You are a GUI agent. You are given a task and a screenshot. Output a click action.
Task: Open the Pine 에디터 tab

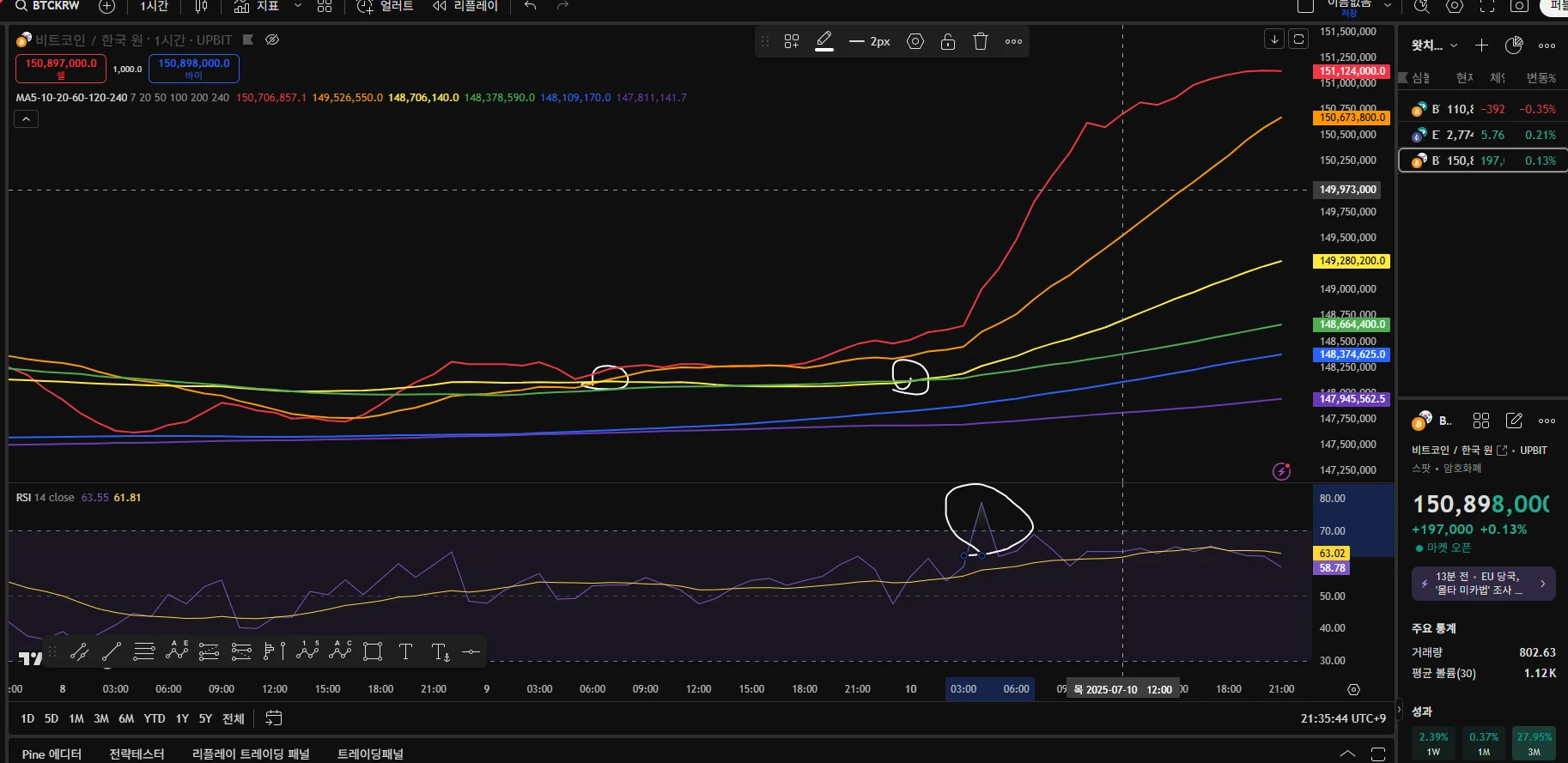[x=52, y=754]
